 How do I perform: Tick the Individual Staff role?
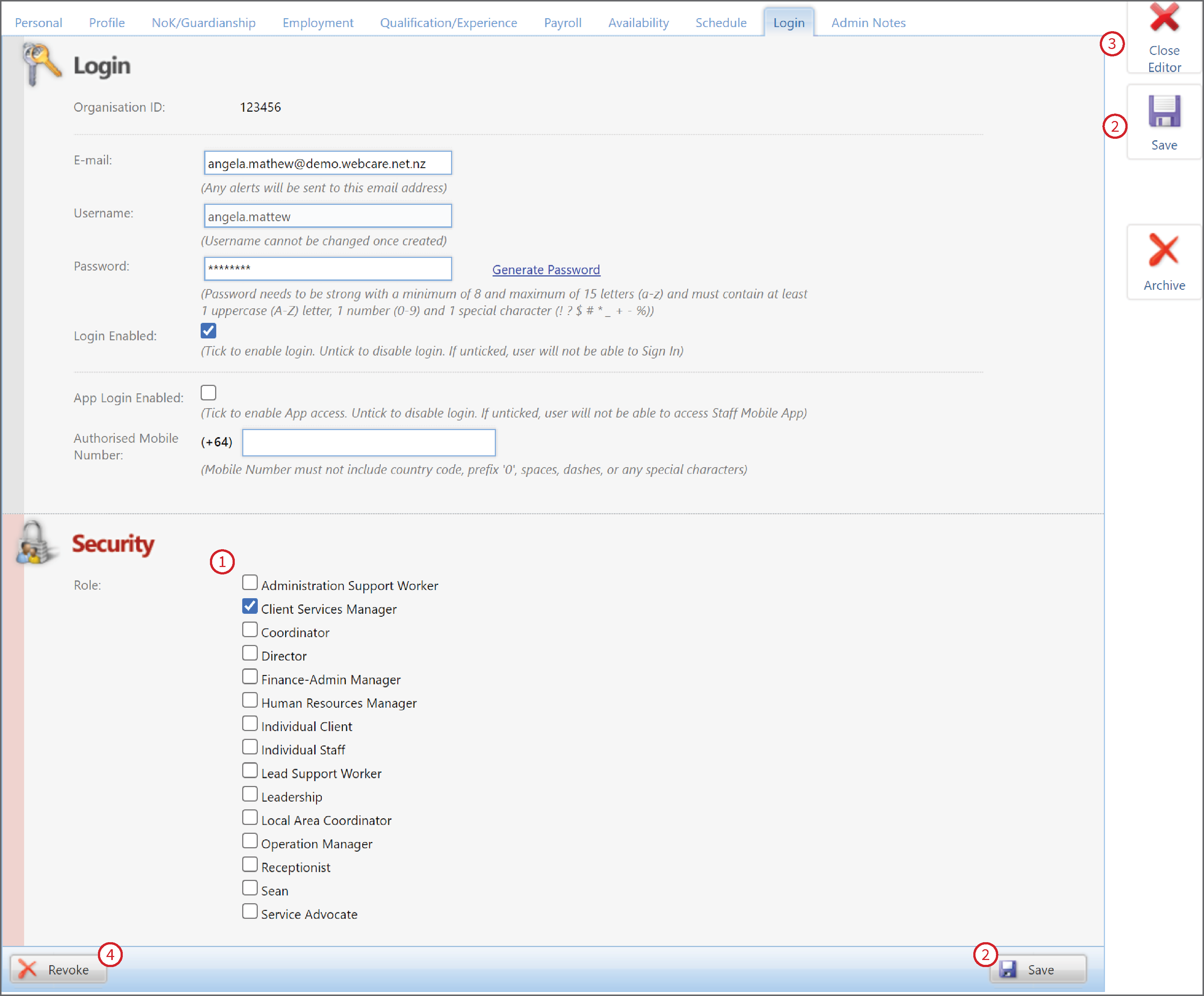point(249,748)
